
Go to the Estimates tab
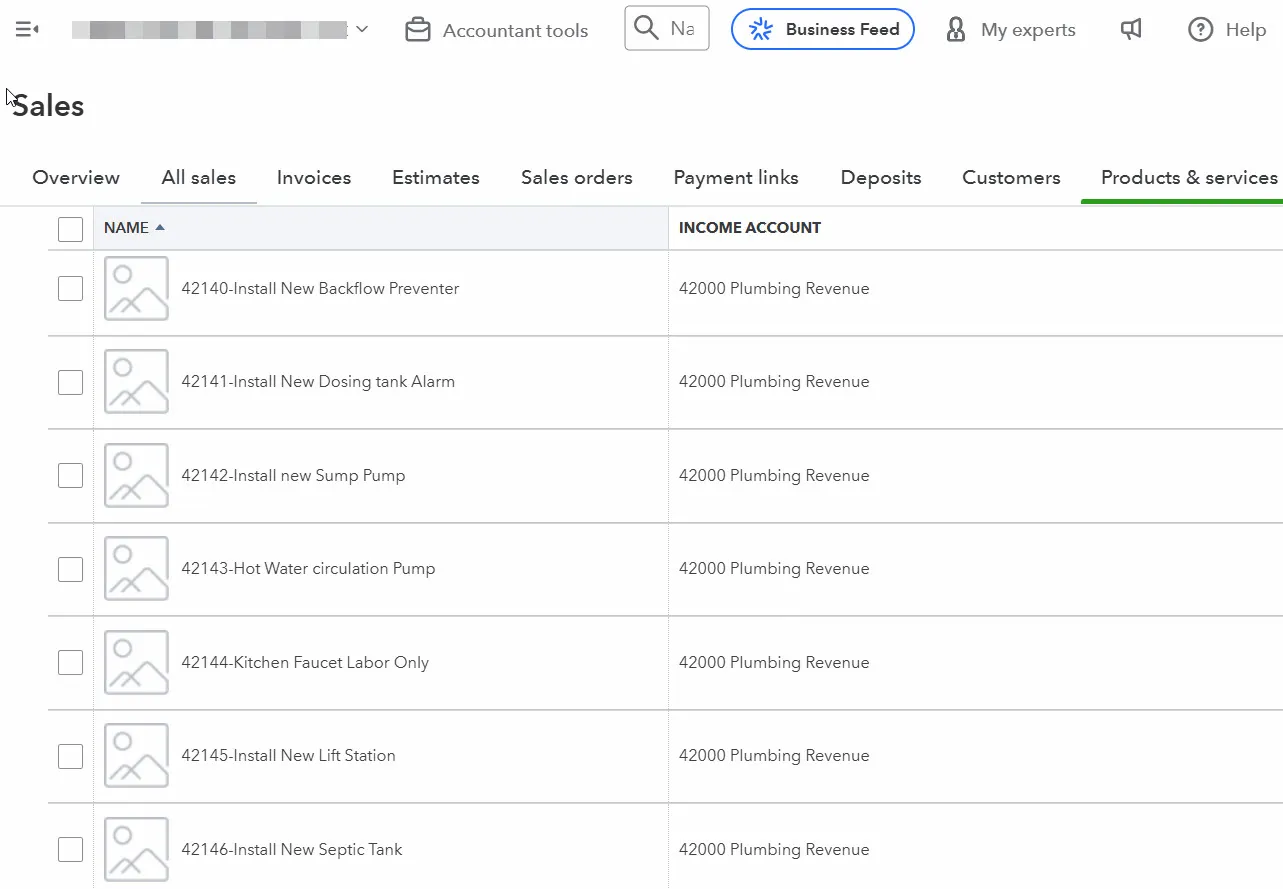435,178
